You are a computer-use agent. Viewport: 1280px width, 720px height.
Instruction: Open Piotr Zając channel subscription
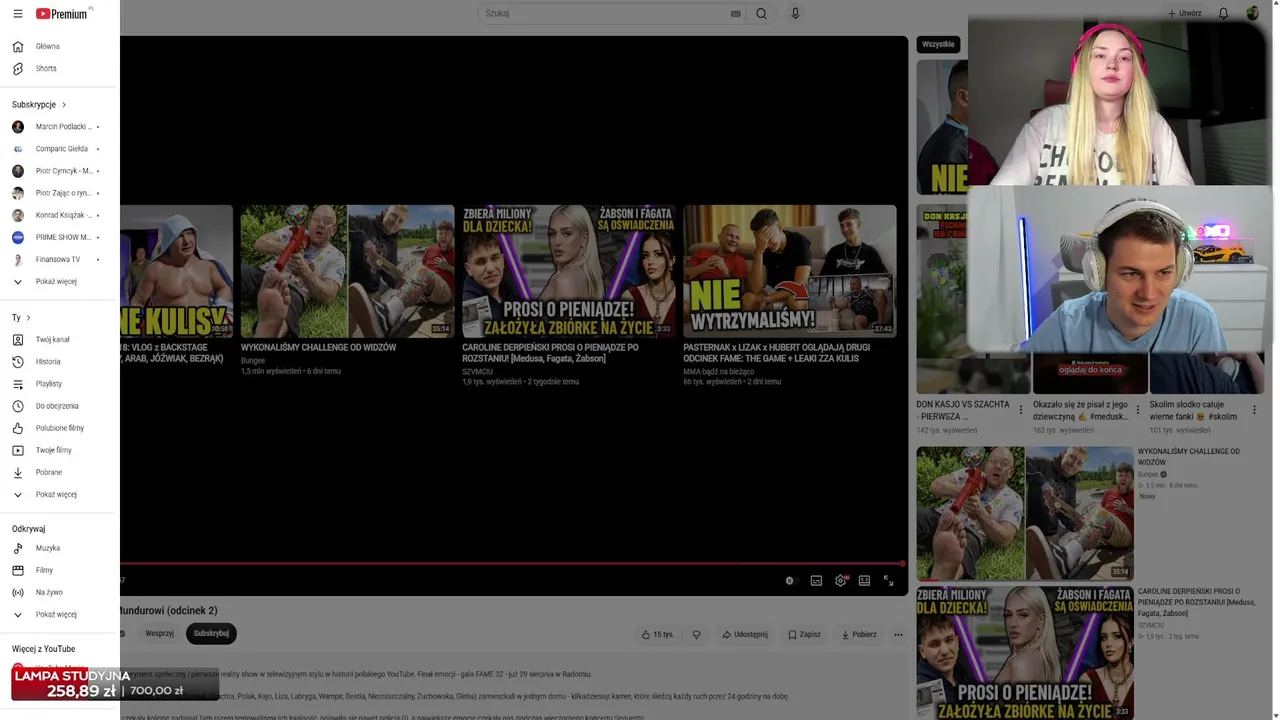60,193
